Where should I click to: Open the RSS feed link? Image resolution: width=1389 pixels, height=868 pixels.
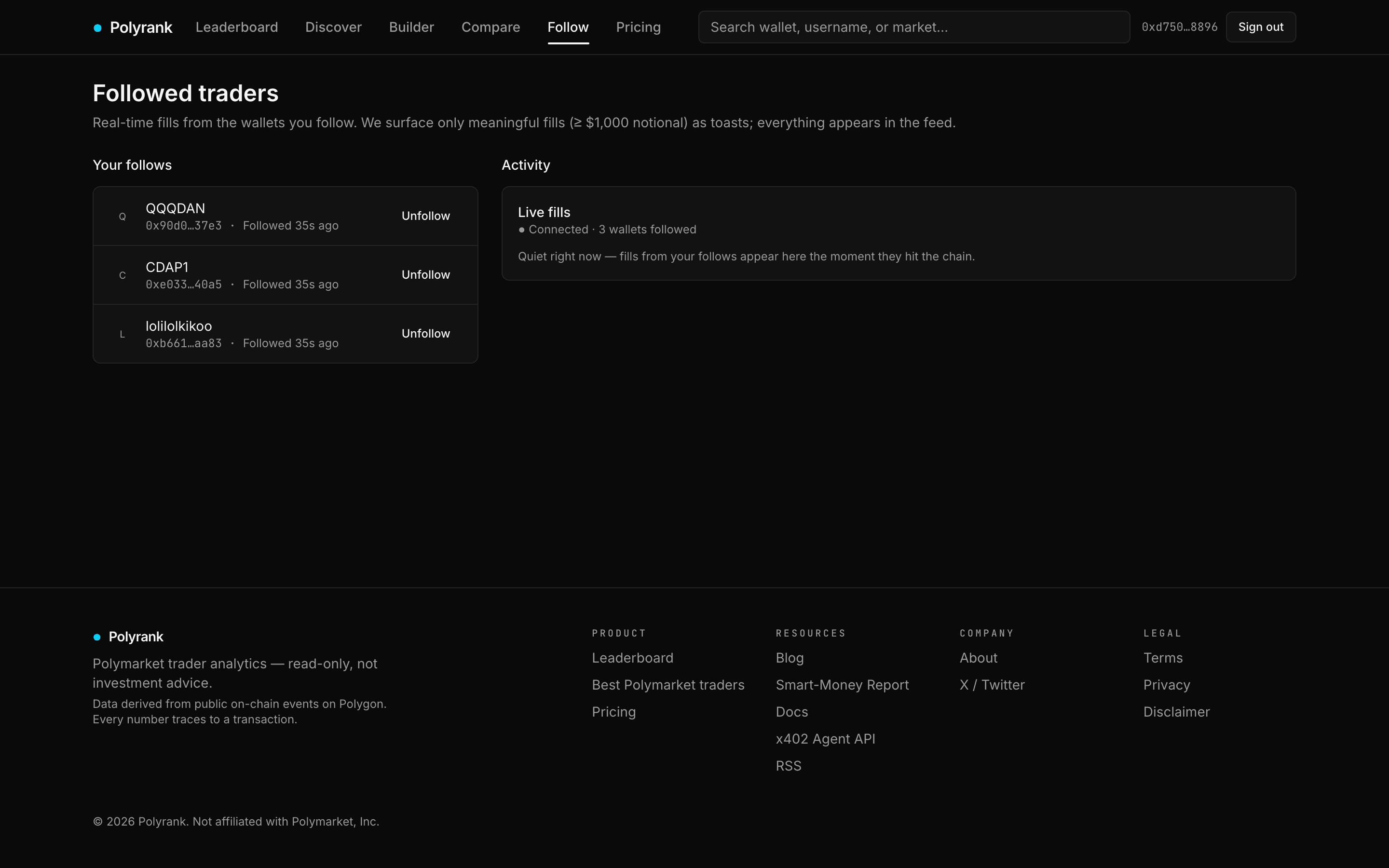(789, 766)
